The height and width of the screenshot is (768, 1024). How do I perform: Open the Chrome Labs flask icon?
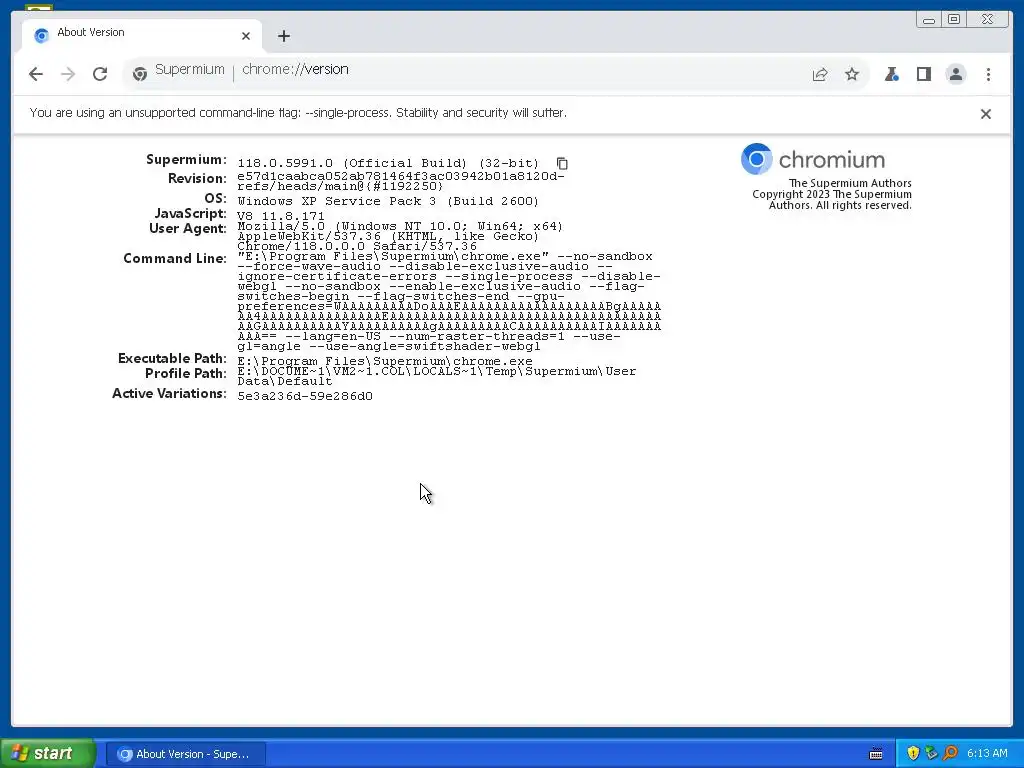(x=891, y=74)
